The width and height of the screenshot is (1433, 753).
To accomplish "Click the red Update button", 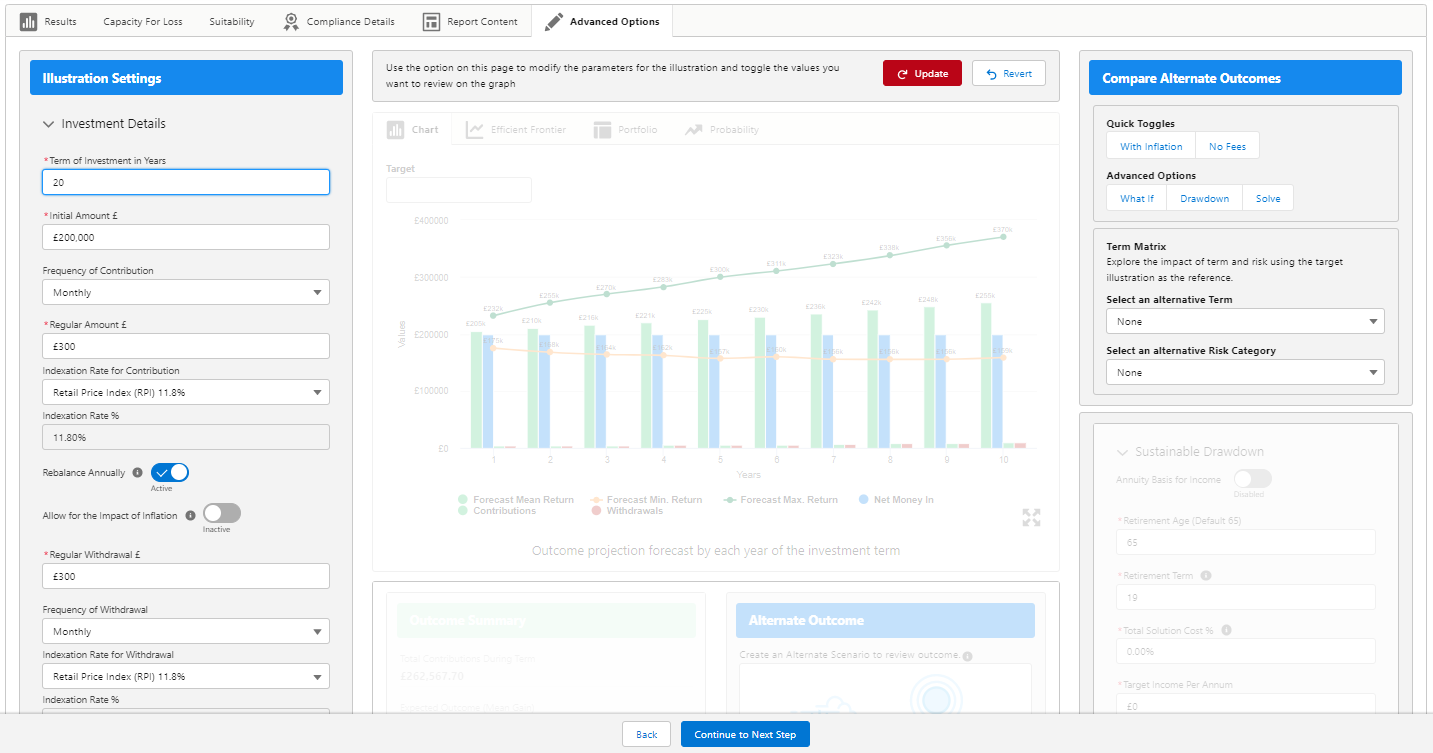I will tap(922, 73).
